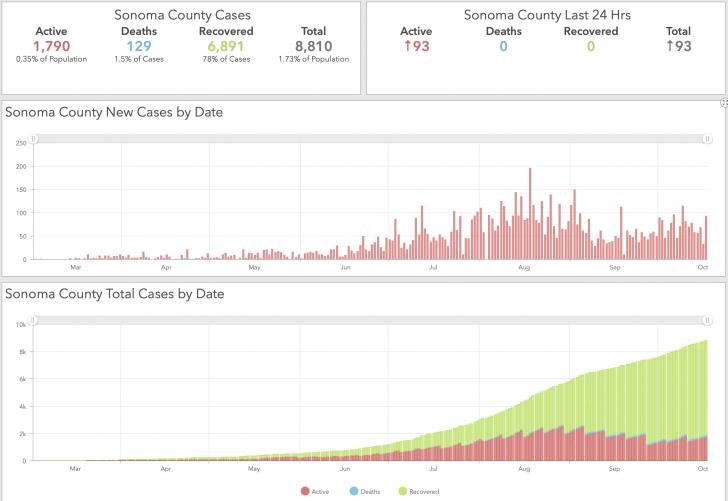Toggle the Recovered series in chart legend
Screen dimensions: 728x501
[x=418, y=491]
